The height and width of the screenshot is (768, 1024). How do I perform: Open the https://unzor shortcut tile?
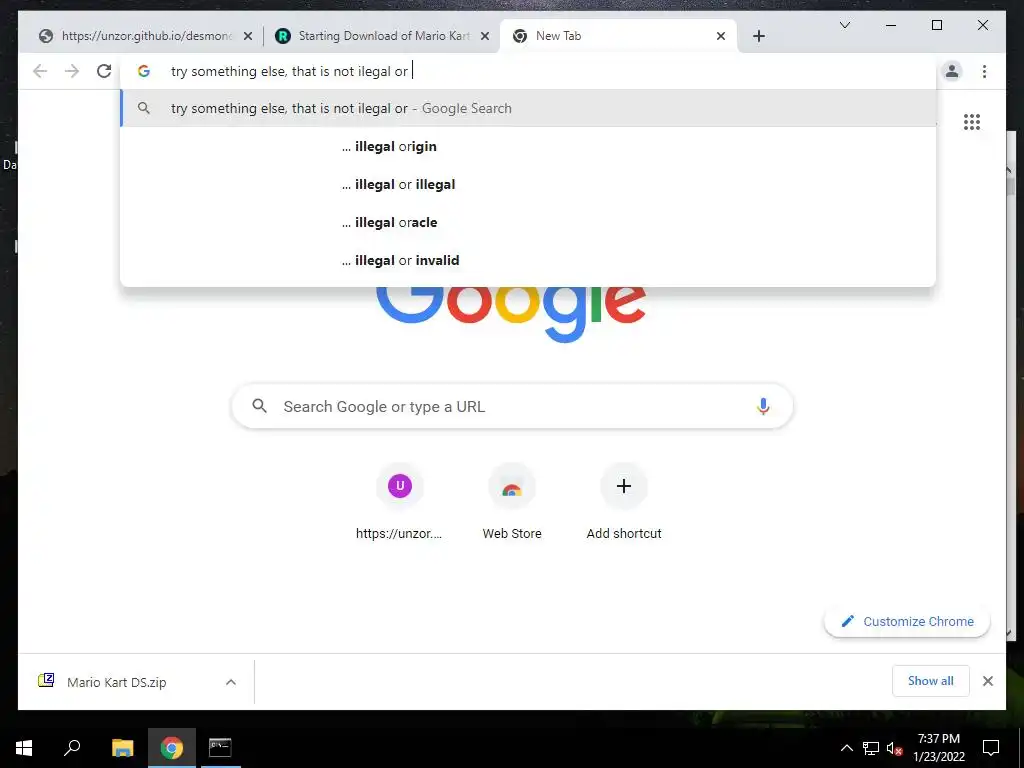coord(399,502)
